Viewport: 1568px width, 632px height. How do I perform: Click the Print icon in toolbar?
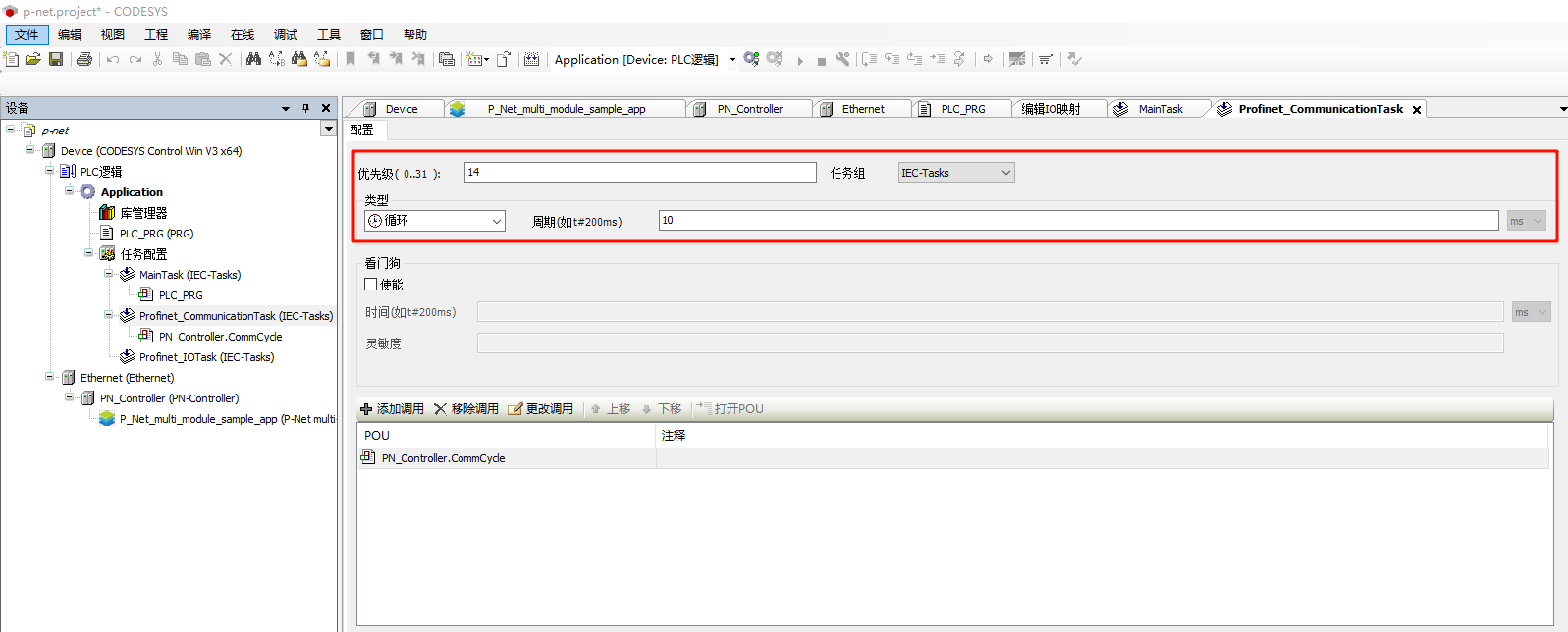pos(84,59)
